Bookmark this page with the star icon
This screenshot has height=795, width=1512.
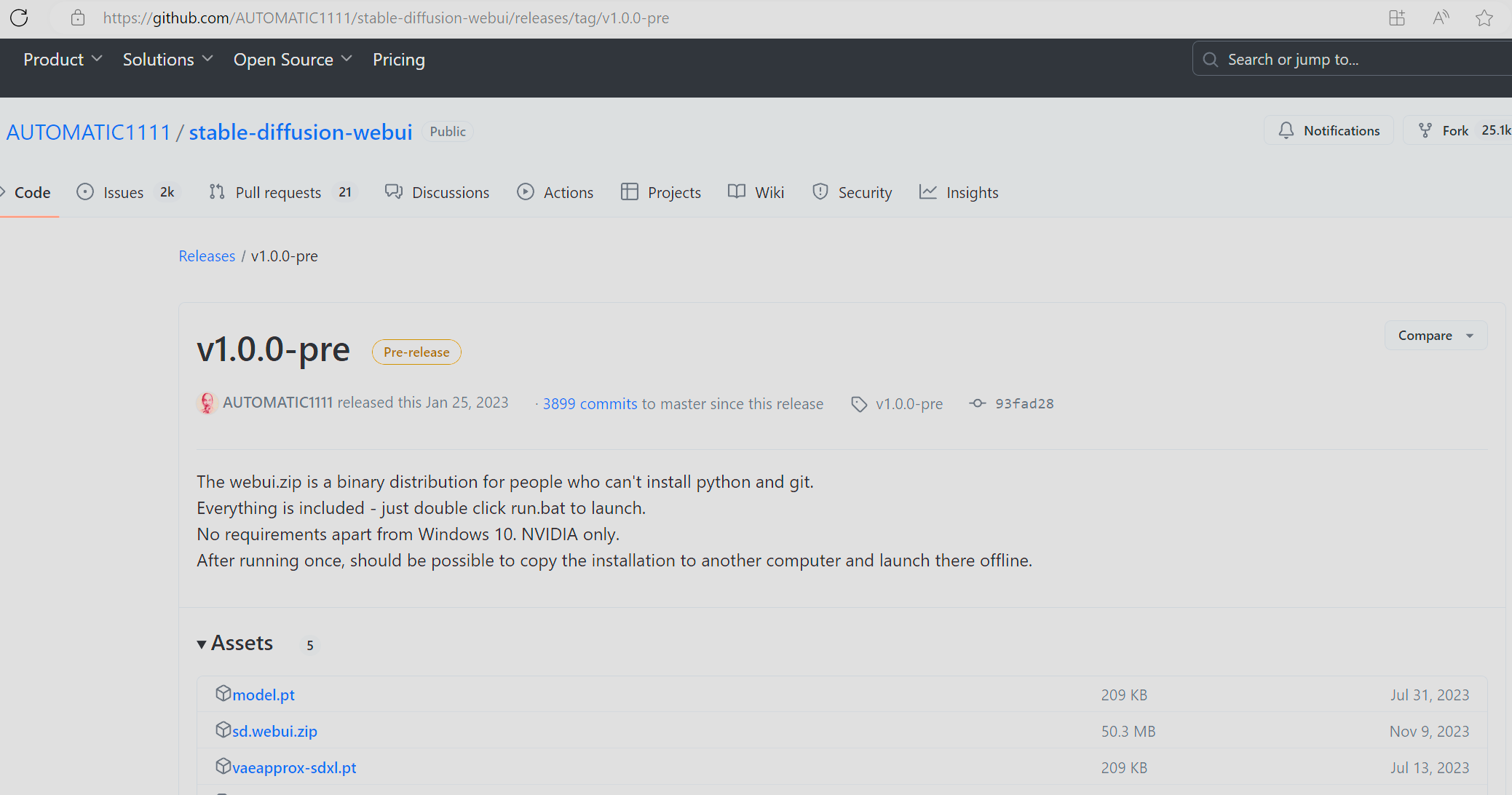[x=1484, y=17]
